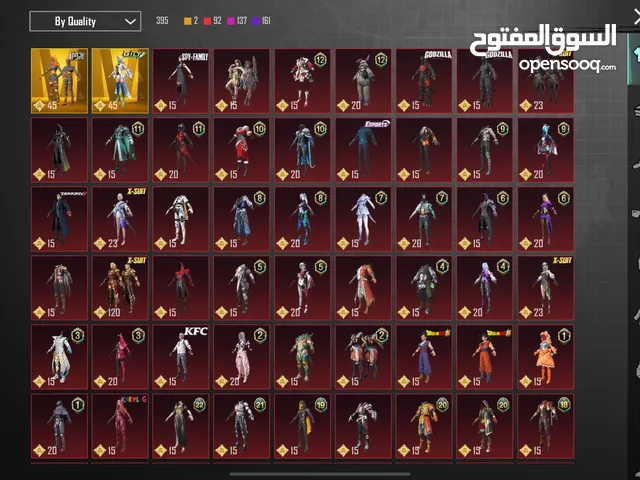Select the level 2 duo outfit priced 15
This screenshot has height=480, width=640.
[x=363, y=357]
